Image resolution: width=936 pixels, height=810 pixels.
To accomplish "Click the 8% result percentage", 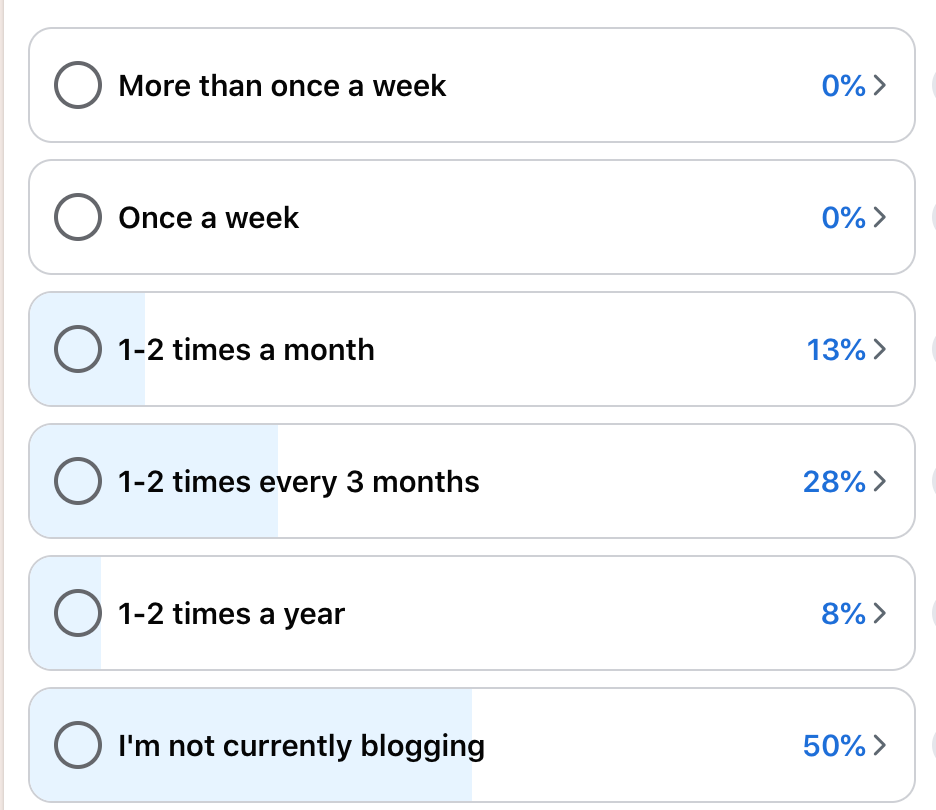I will coord(843,614).
